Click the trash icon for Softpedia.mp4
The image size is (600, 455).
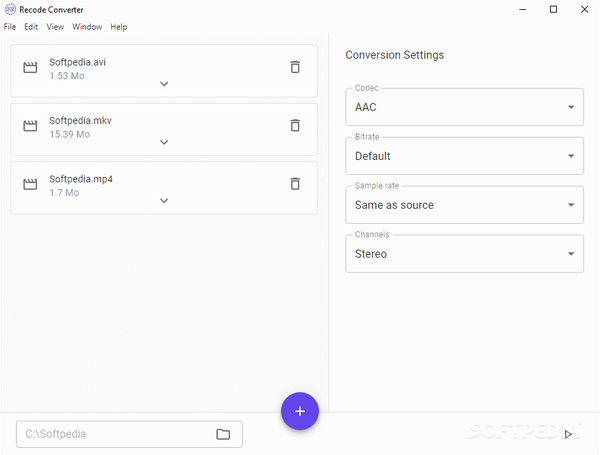click(295, 184)
